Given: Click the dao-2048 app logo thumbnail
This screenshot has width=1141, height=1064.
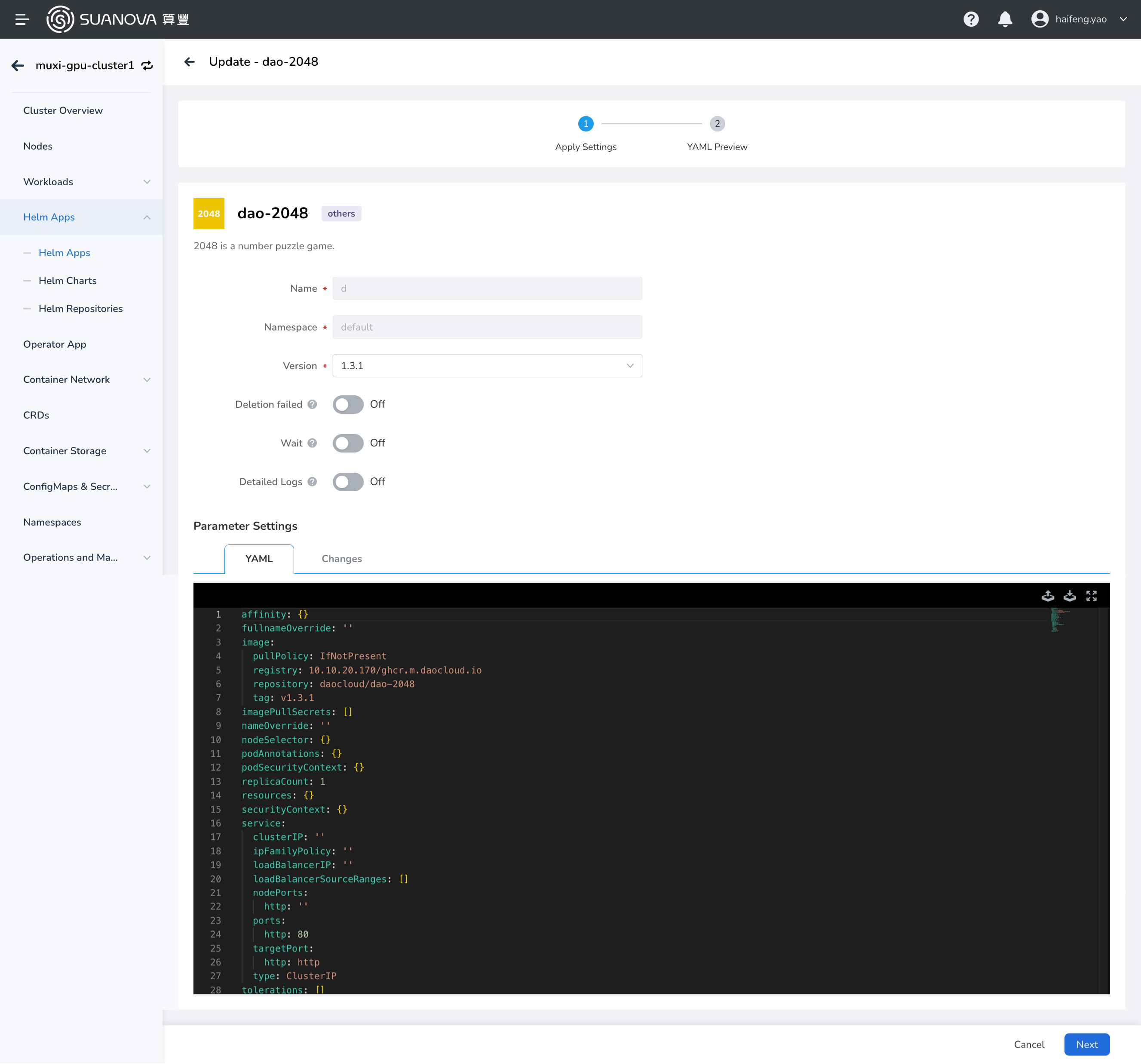Looking at the screenshot, I should point(209,214).
